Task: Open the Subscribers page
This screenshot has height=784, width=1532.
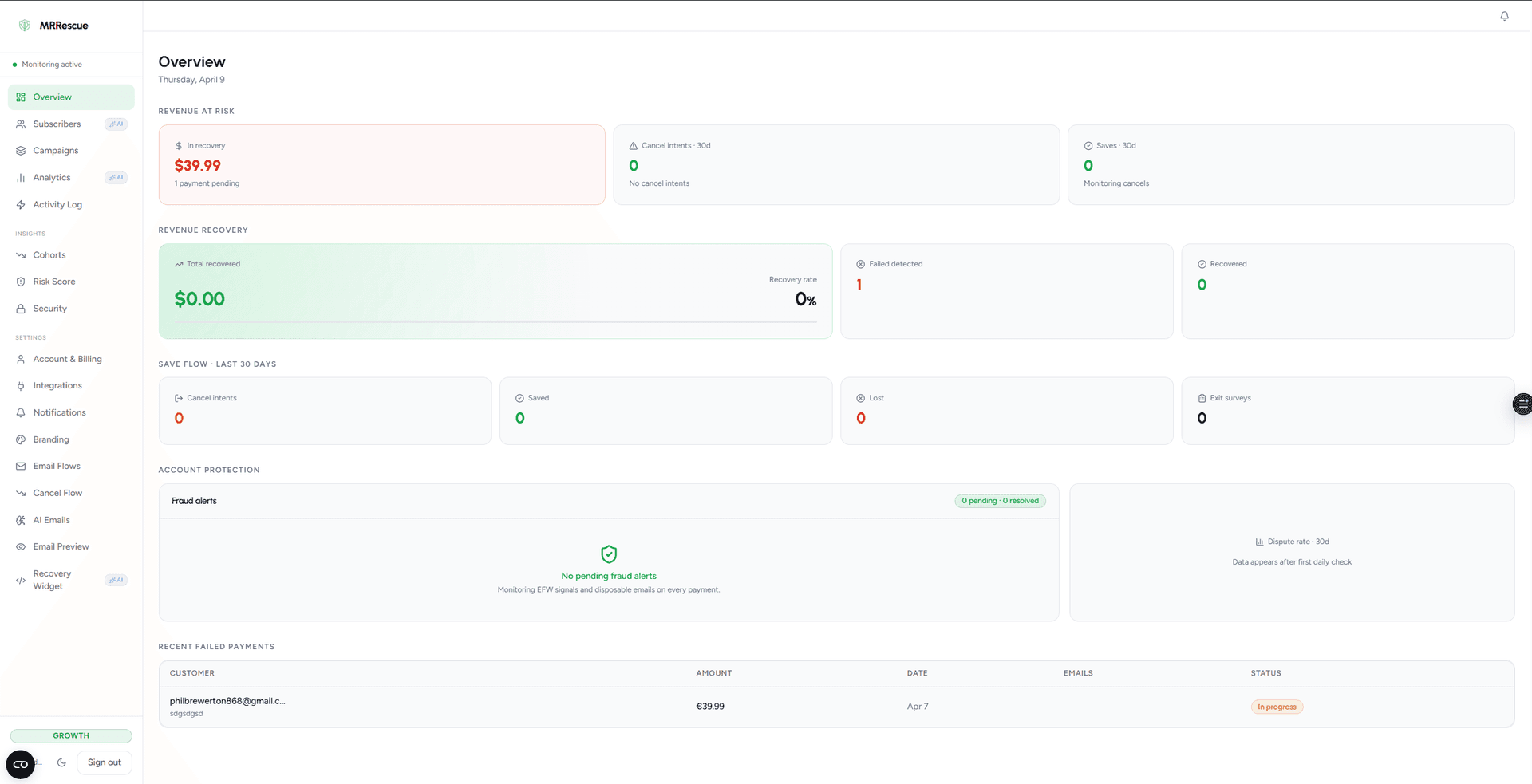Action: point(57,124)
